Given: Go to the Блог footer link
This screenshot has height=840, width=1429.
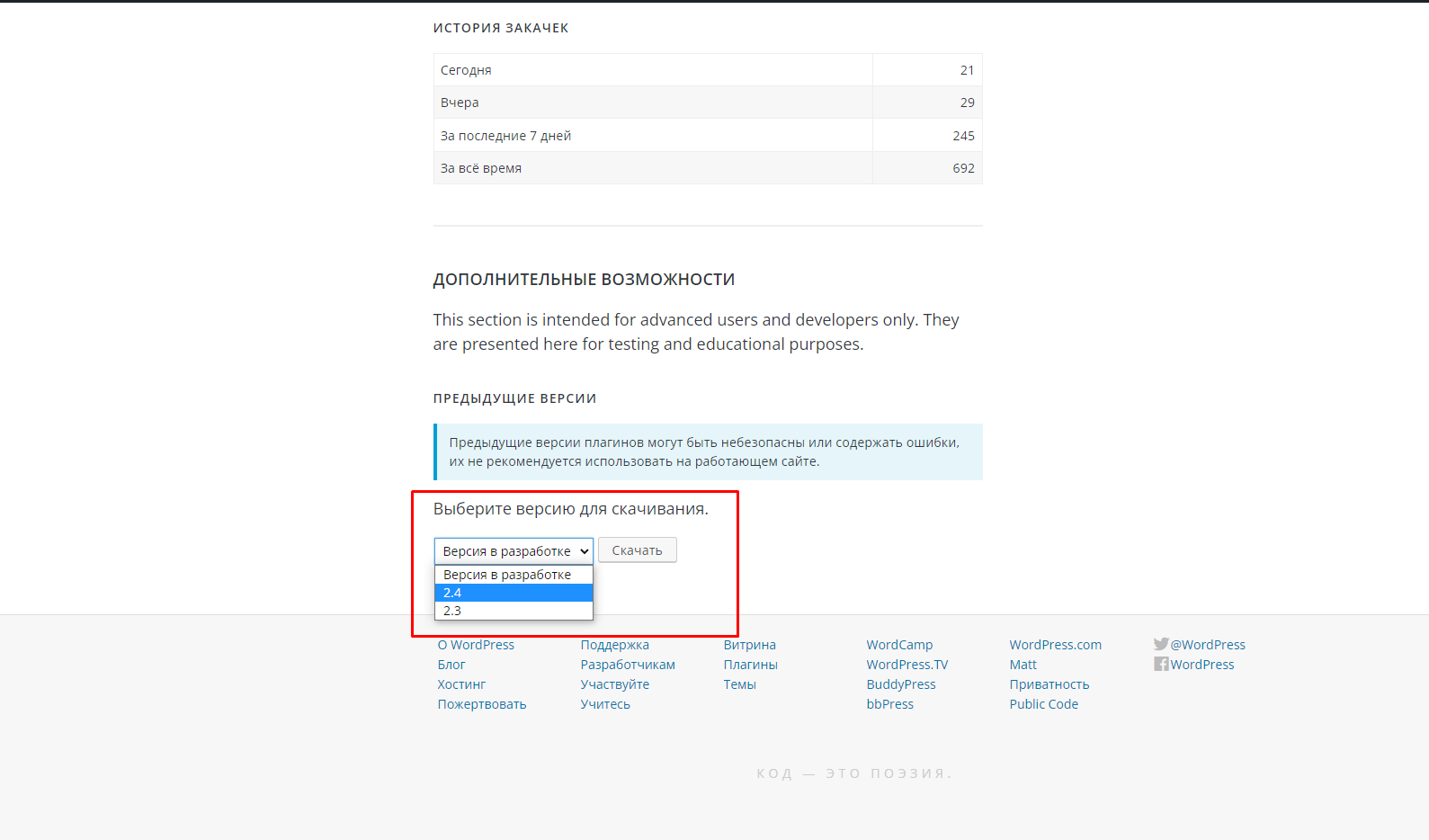Looking at the screenshot, I should 451,665.
